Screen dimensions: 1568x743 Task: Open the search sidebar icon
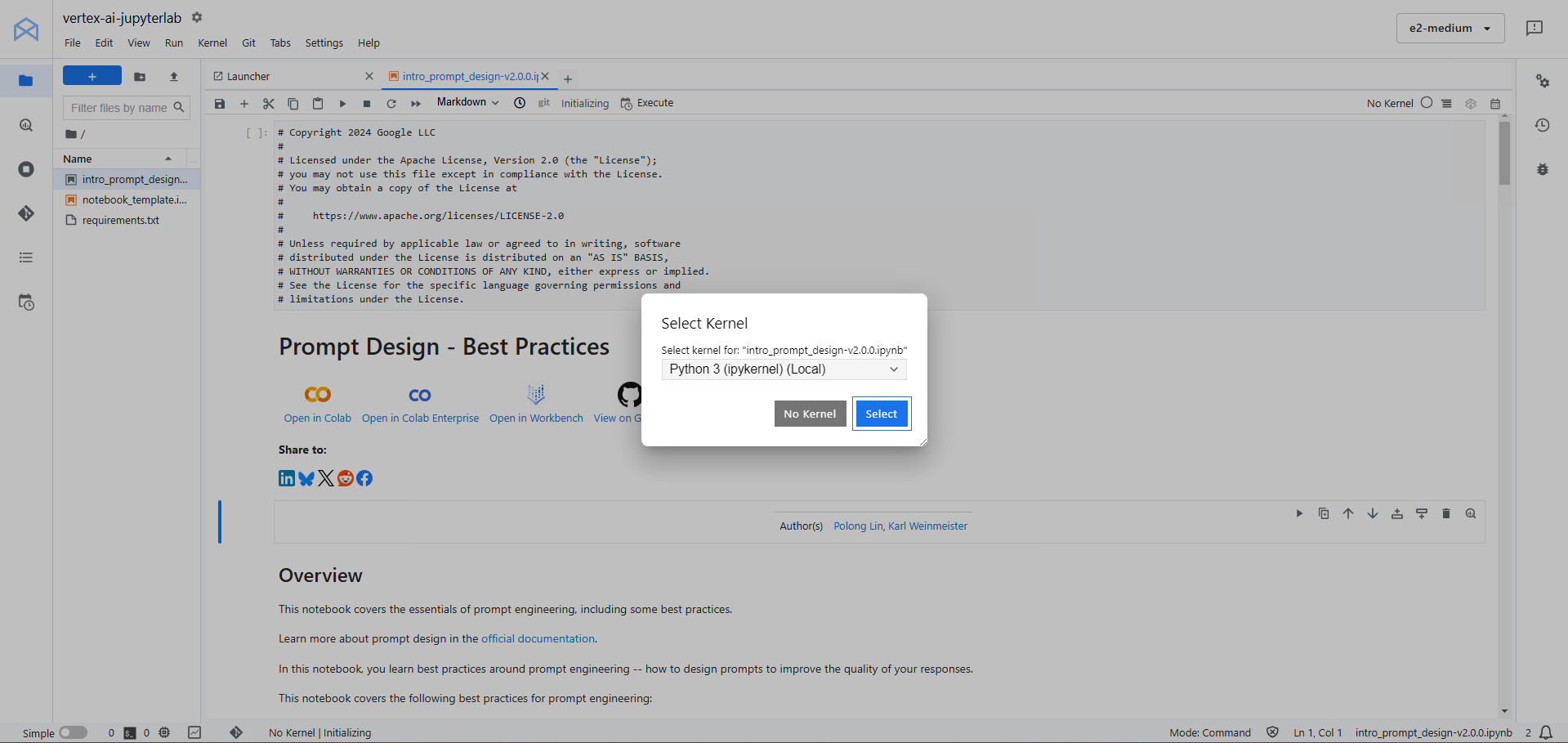[x=26, y=125]
